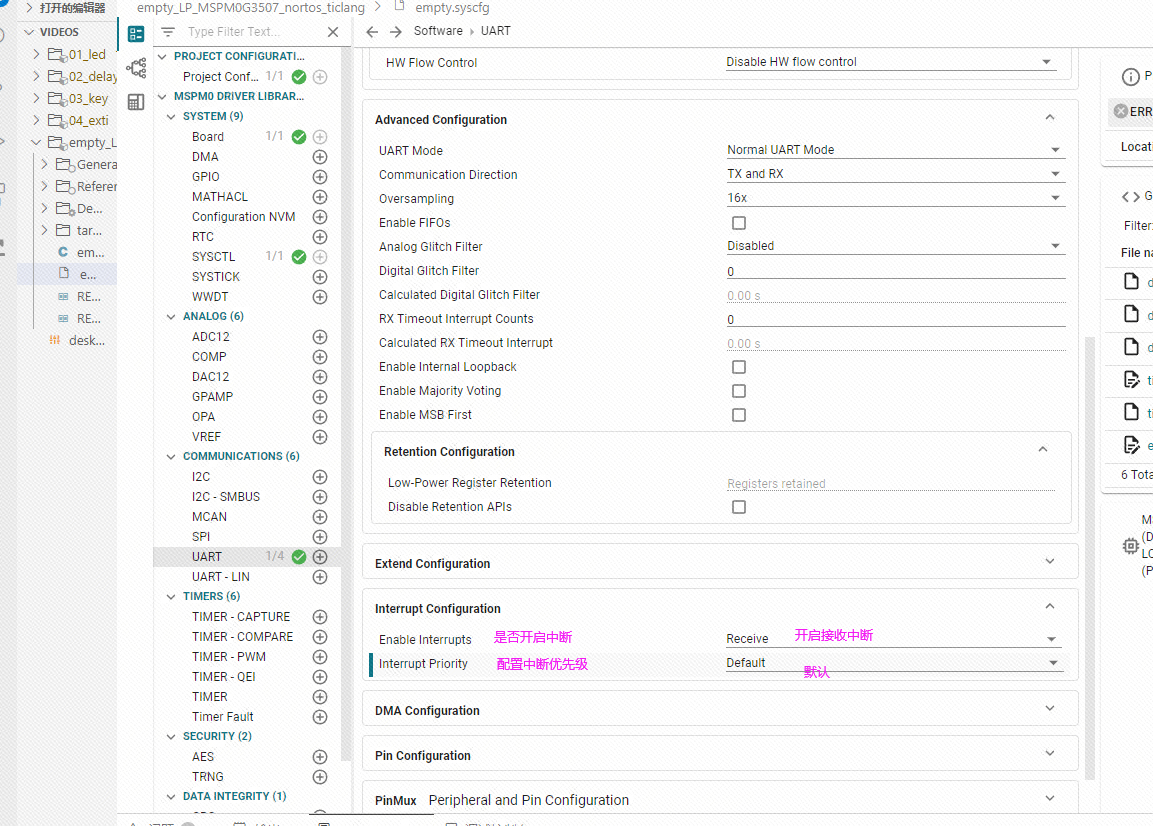The image size is (1153, 826).
Task: Collapse the ANALOG (6) group
Action: pyautogui.click(x=171, y=317)
